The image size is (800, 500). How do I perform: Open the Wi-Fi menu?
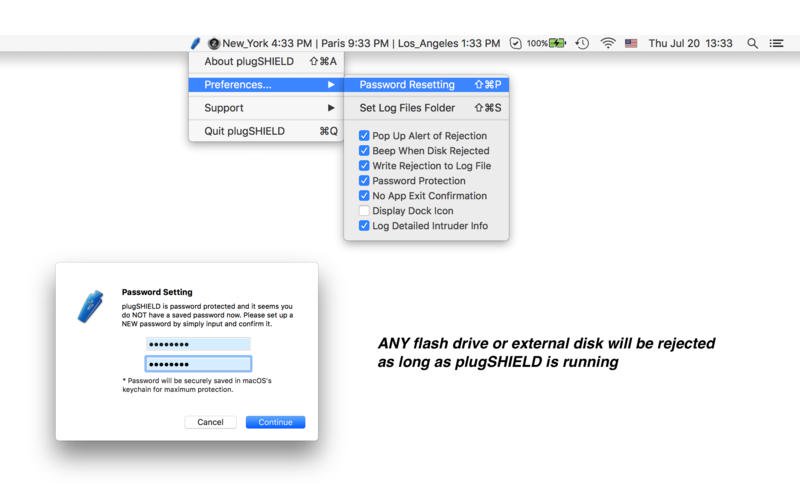click(x=607, y=43)
